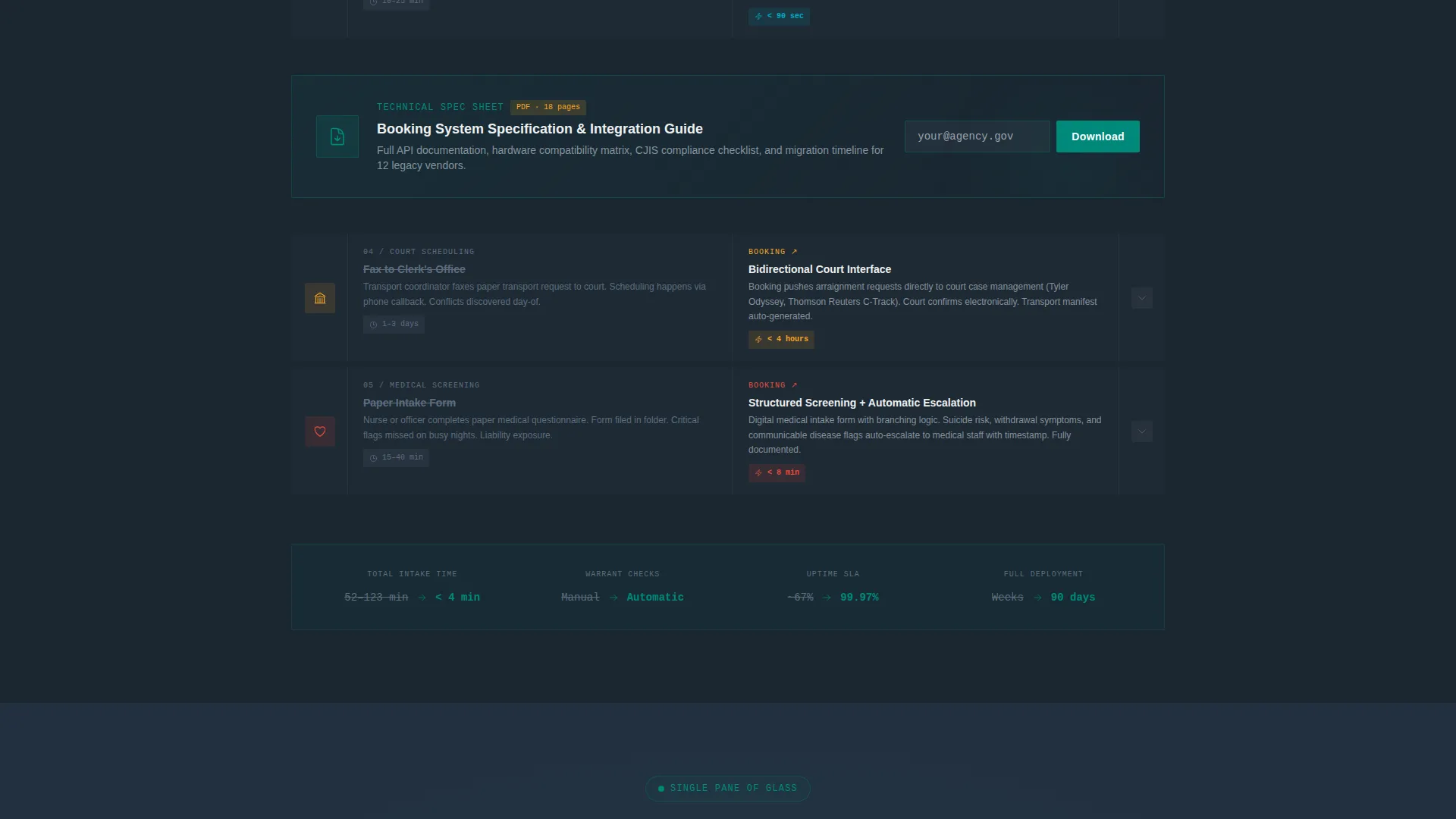Click the '< 4 hours' time badge

pos(781,339)
